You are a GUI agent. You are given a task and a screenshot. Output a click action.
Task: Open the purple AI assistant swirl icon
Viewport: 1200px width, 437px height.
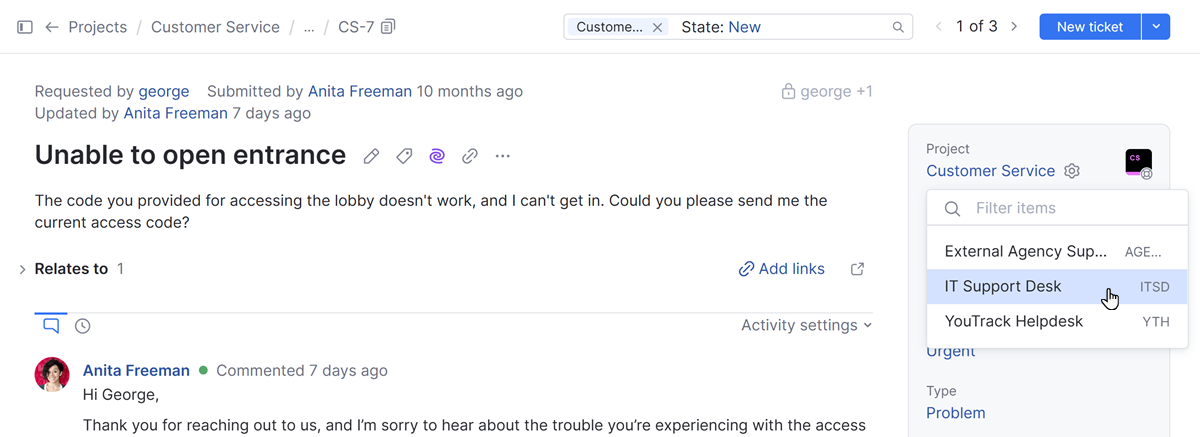point(437,156)
